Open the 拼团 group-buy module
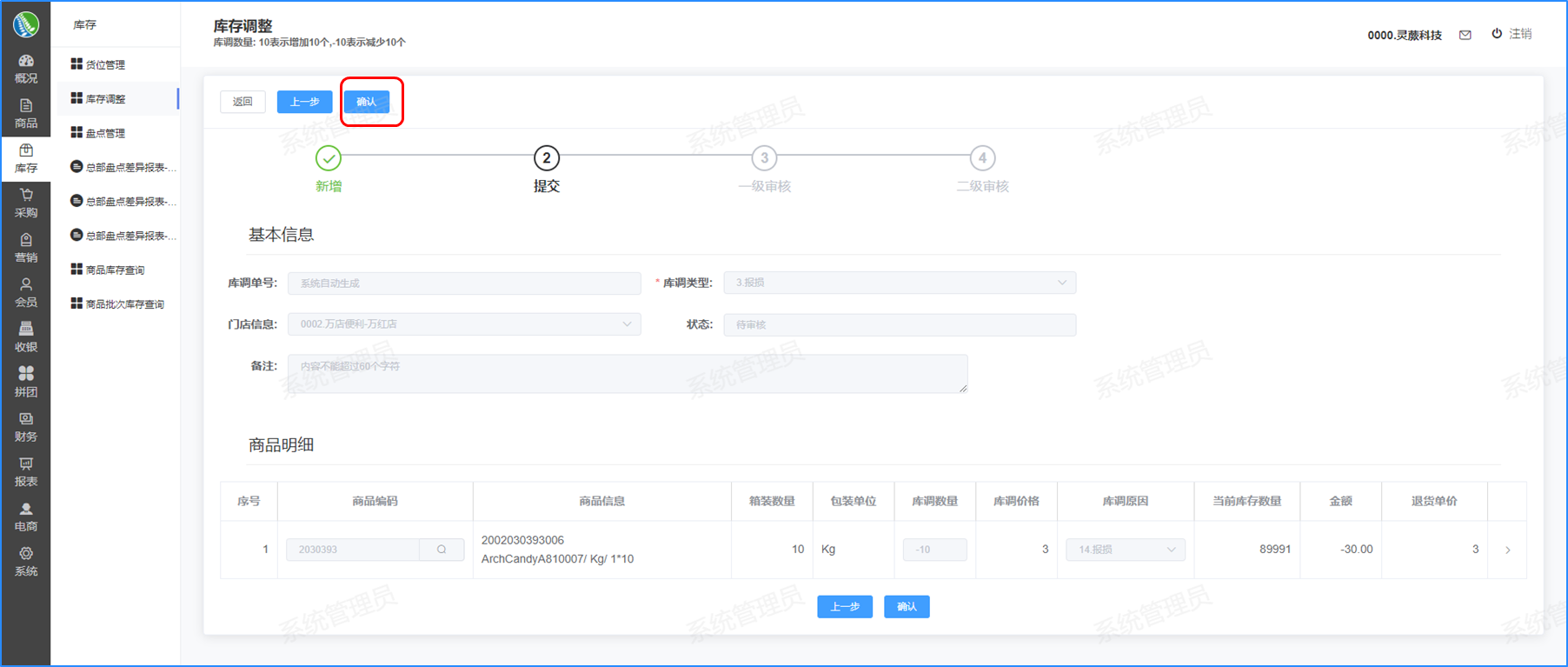 26,383
